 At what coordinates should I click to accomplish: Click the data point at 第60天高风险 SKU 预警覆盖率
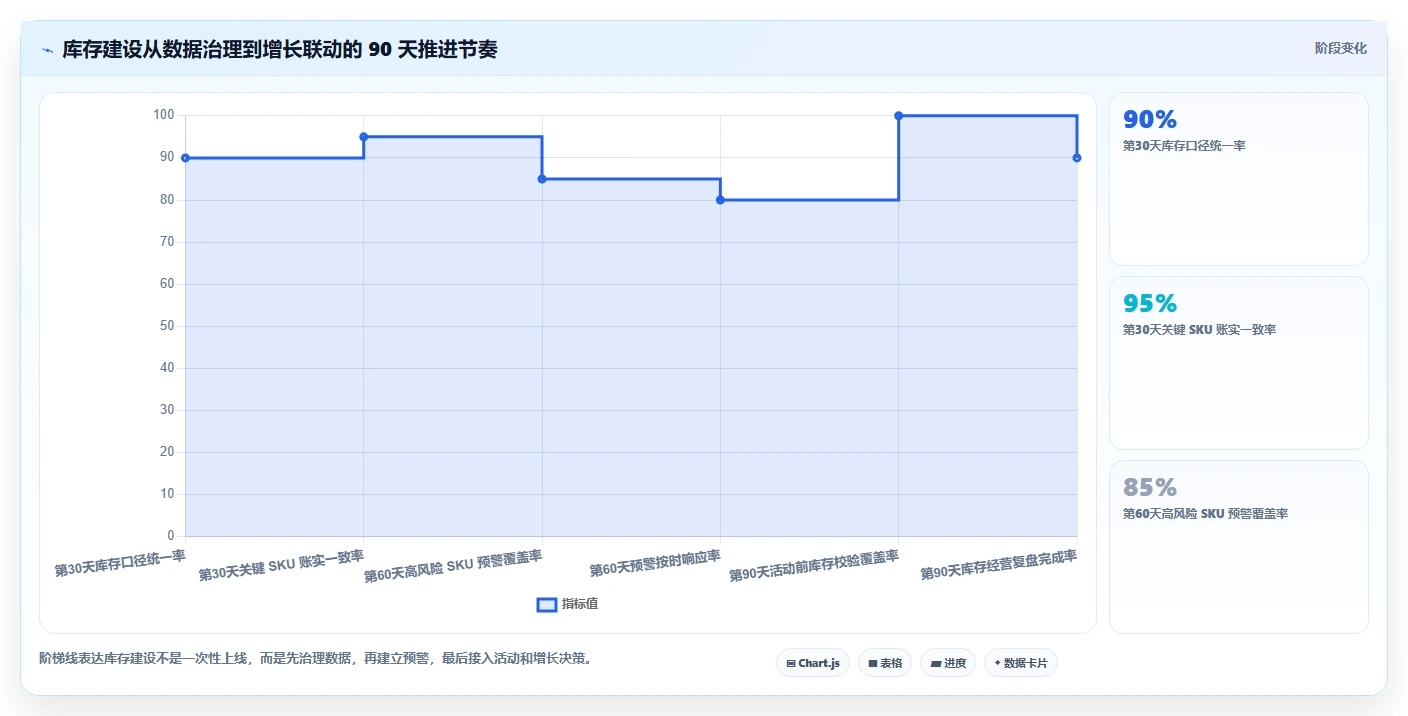pos(542,179)
